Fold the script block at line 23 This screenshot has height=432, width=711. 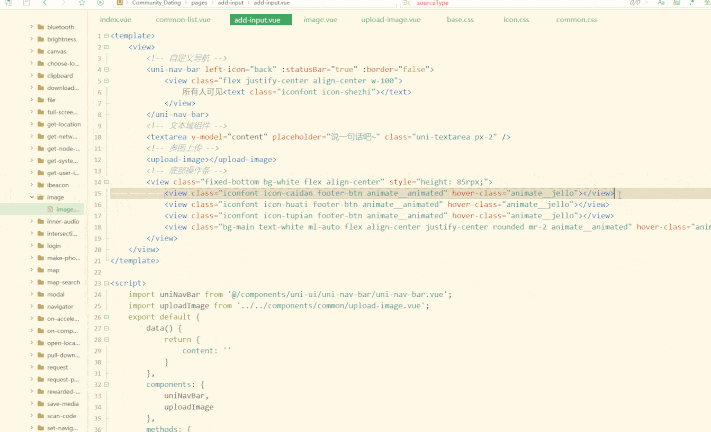[x=107, y=283]
